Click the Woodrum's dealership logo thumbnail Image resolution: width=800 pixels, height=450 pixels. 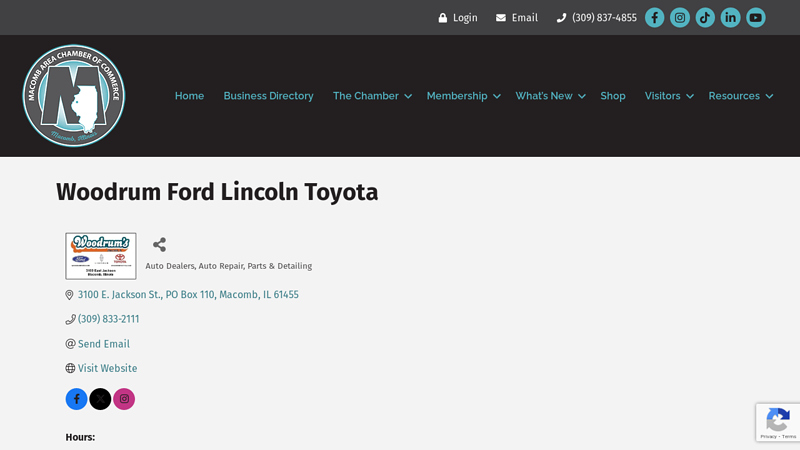(x=101, y=256)
